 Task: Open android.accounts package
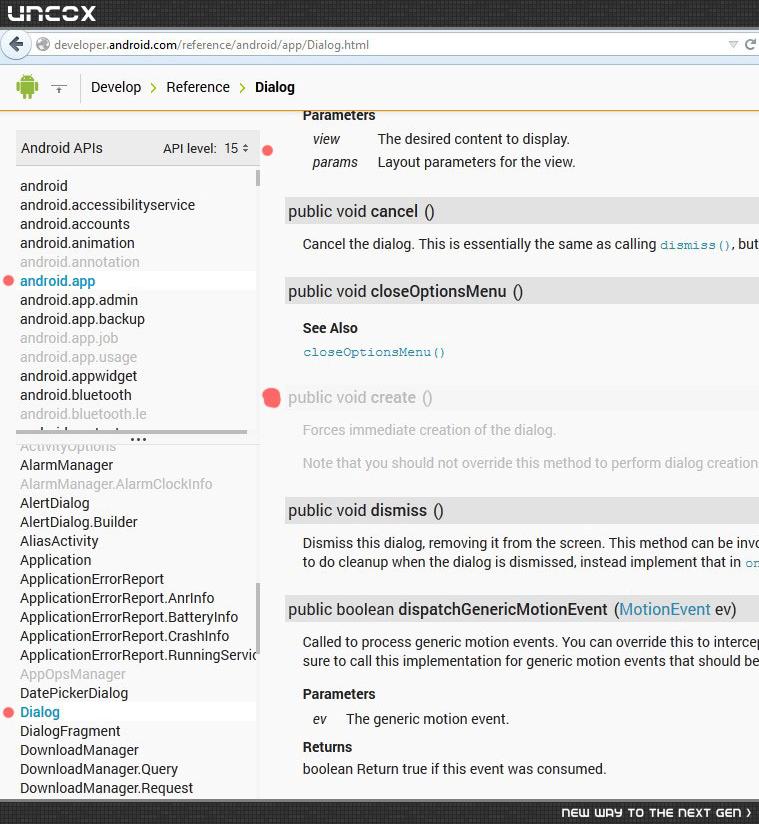point(75,224)
